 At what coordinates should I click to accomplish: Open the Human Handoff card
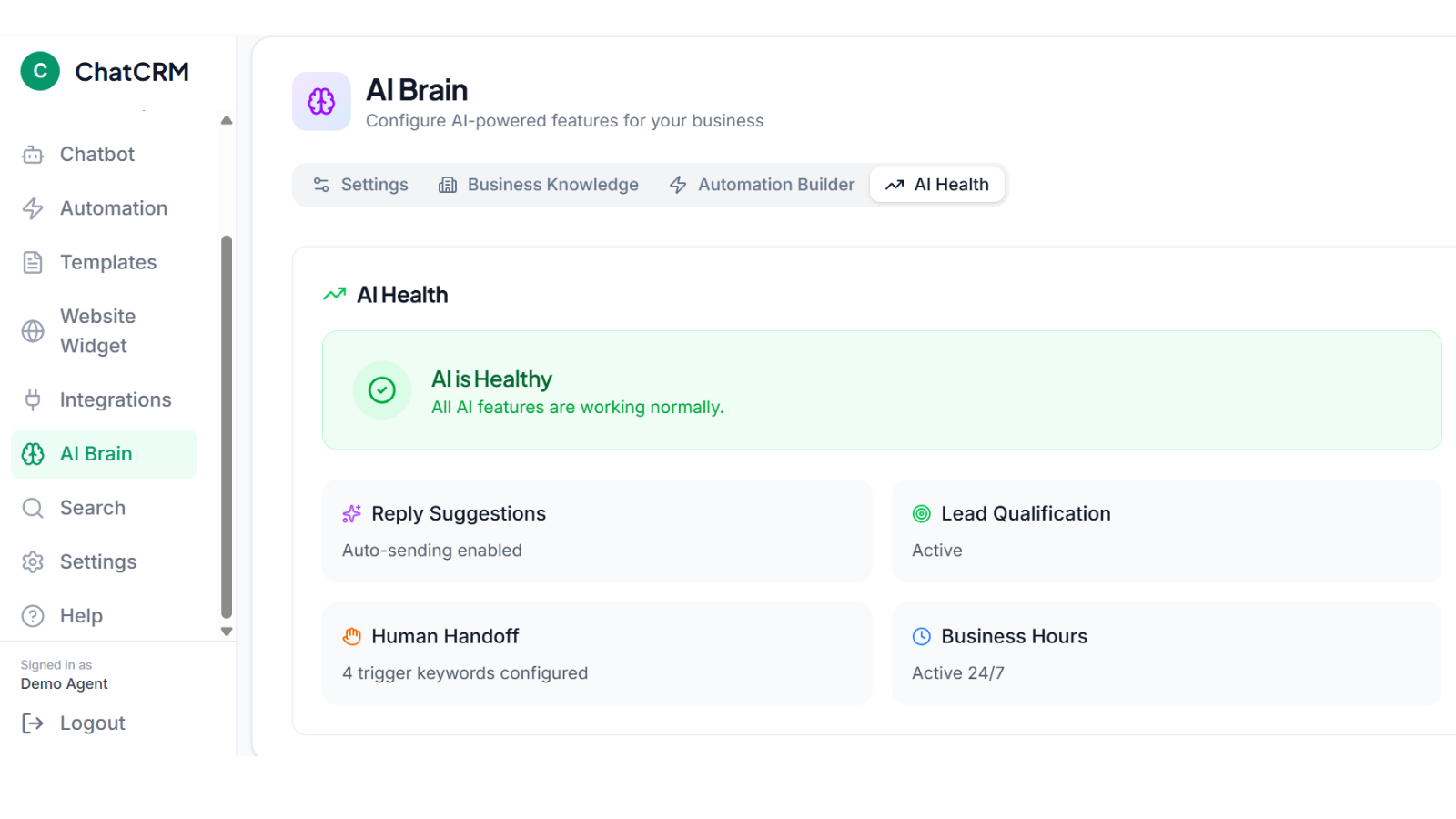[x=597, y=653]
